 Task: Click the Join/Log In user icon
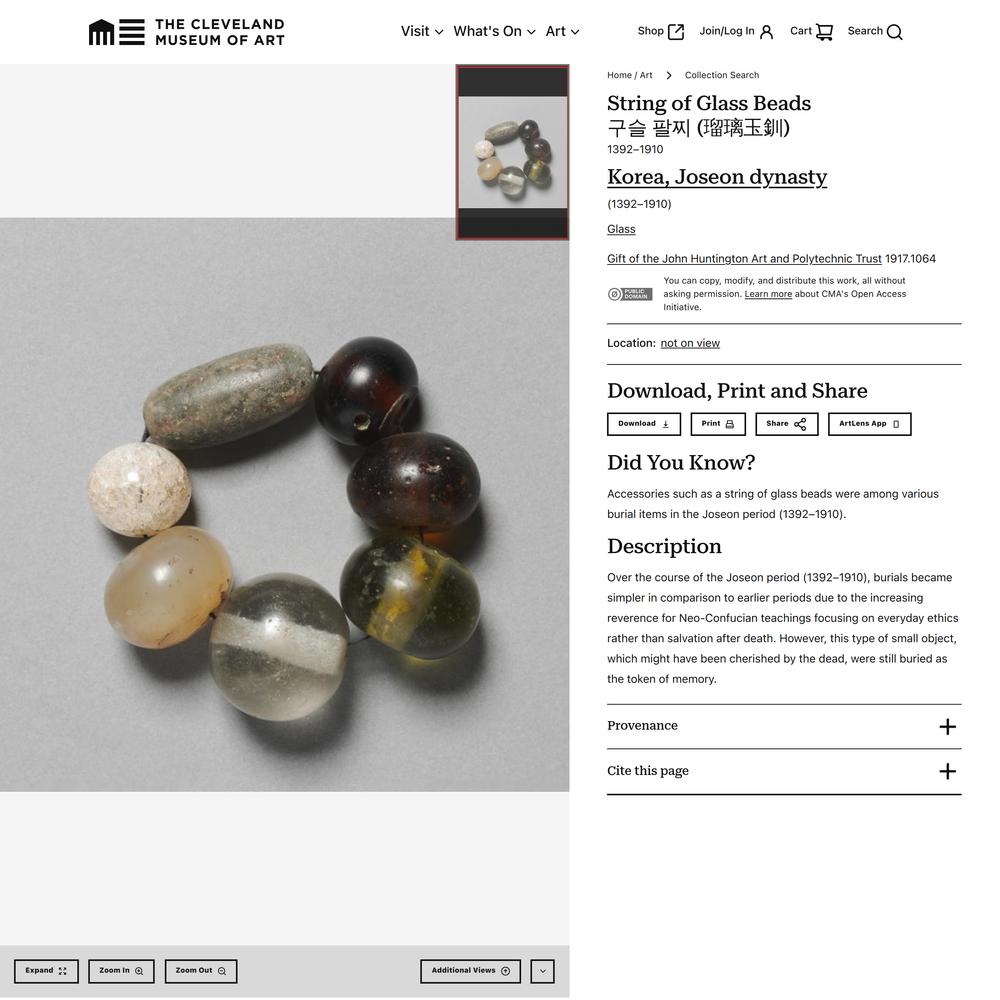(767, 32)
